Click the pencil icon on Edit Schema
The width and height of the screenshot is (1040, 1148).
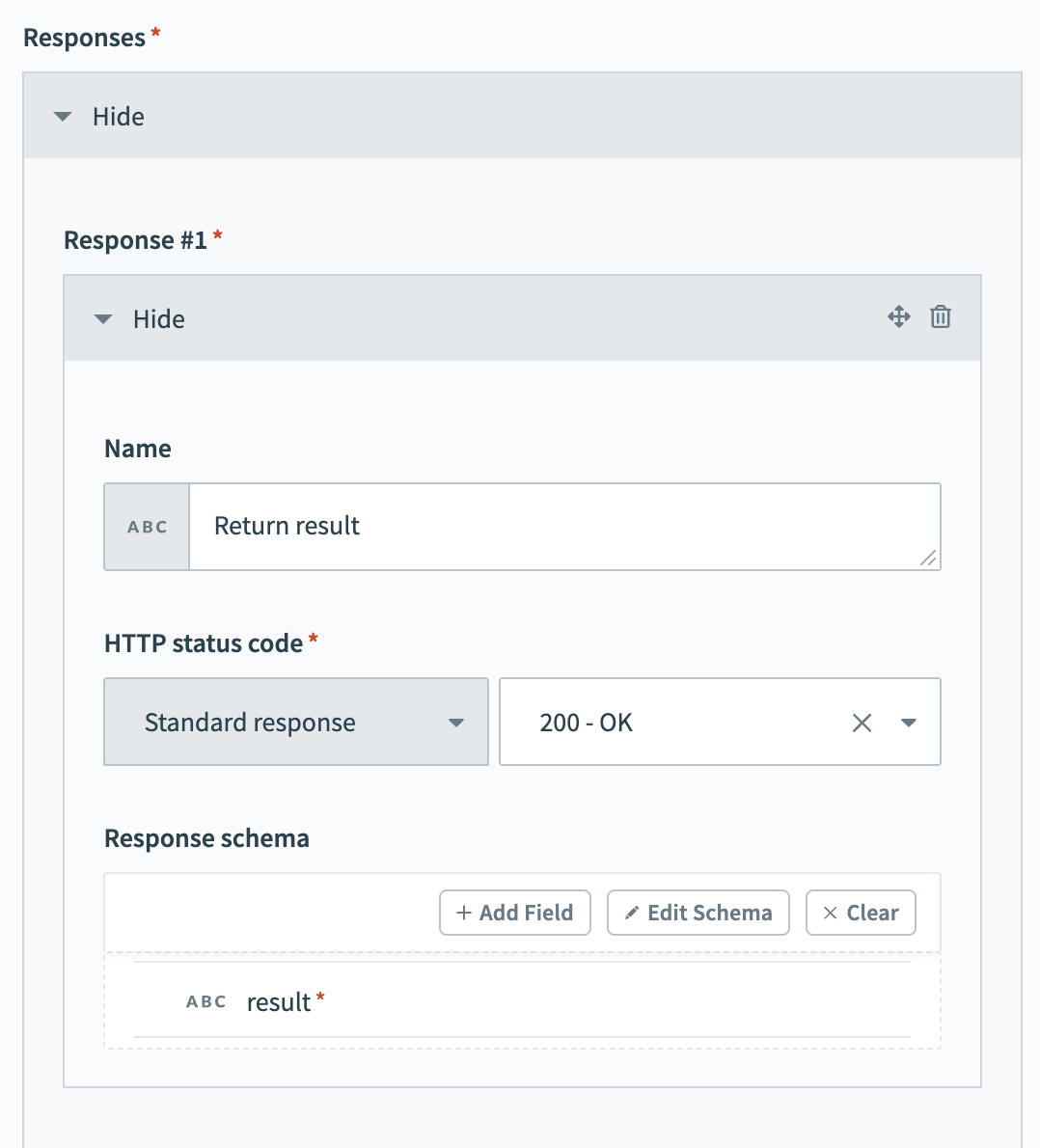(631, 912)
